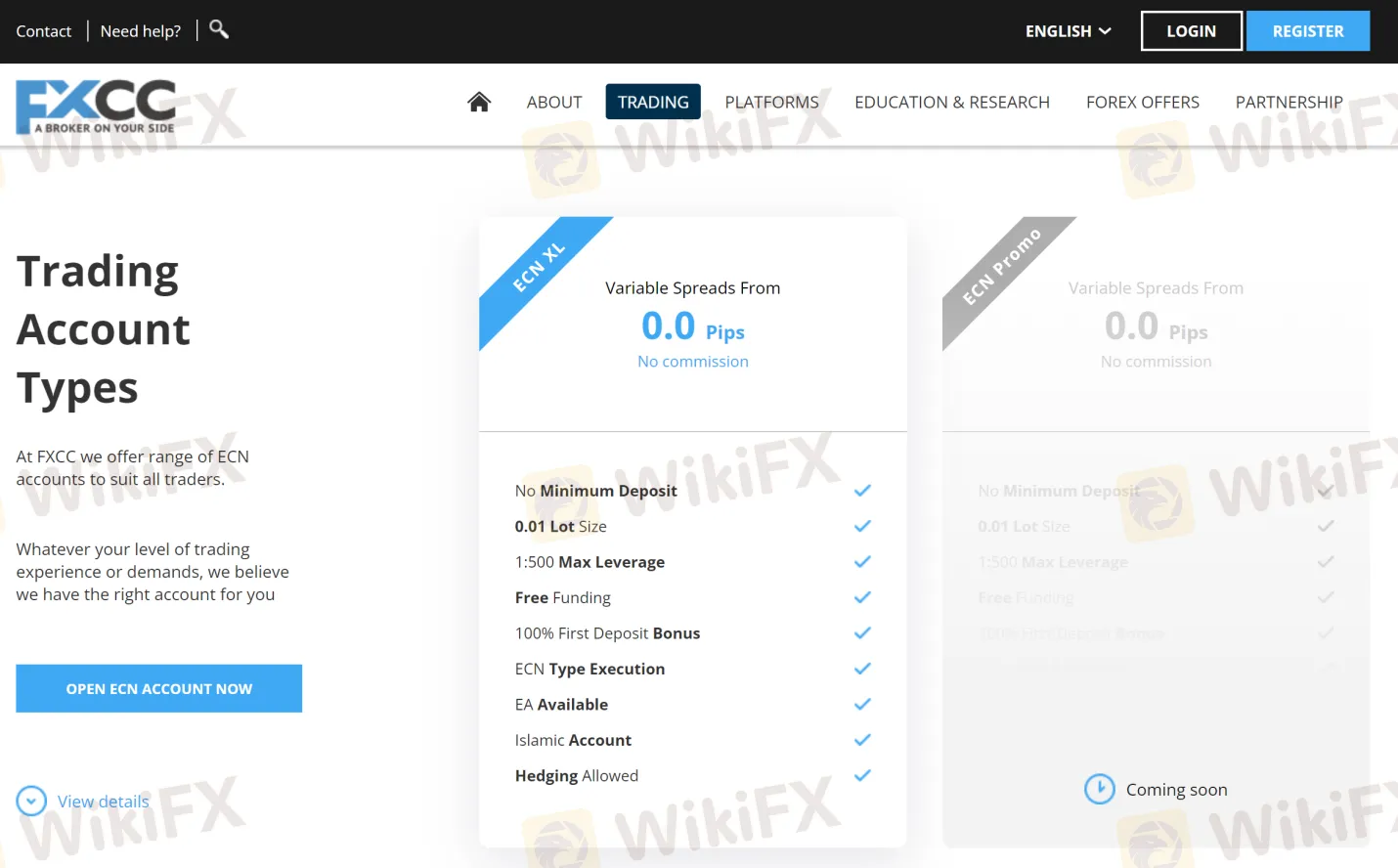1398x868 pixels.
Task: Open the Contact link
Action: (44, 31)
